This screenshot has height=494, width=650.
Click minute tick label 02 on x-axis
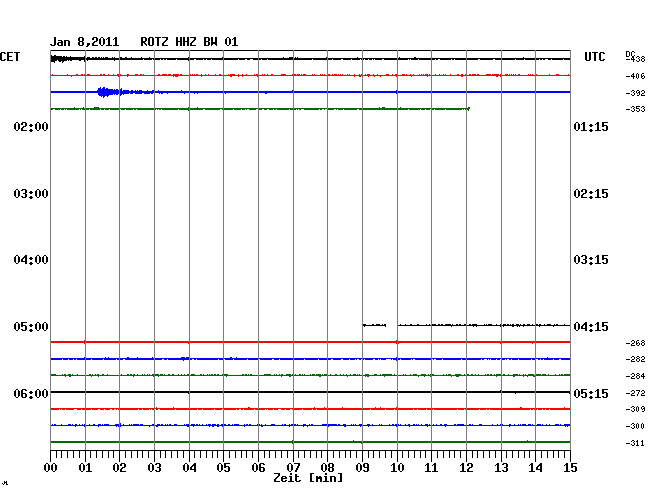(x=119, y=468)
